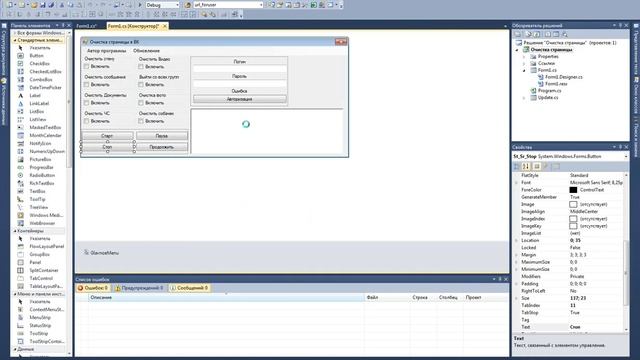Start debugging with the green play icon
Viewport: 640px width, 360px height.
pyautogui.click(x=140, y=5)
